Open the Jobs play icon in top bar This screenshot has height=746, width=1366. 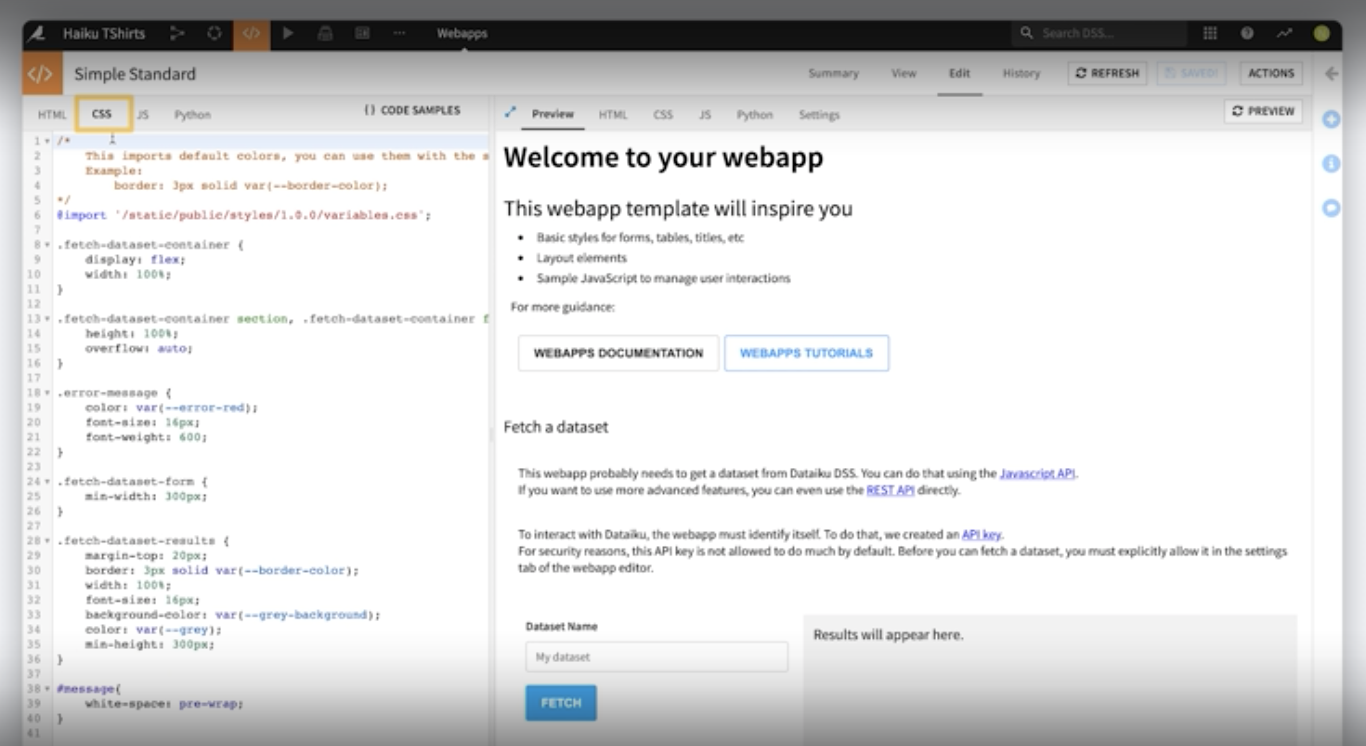(288, 33)
